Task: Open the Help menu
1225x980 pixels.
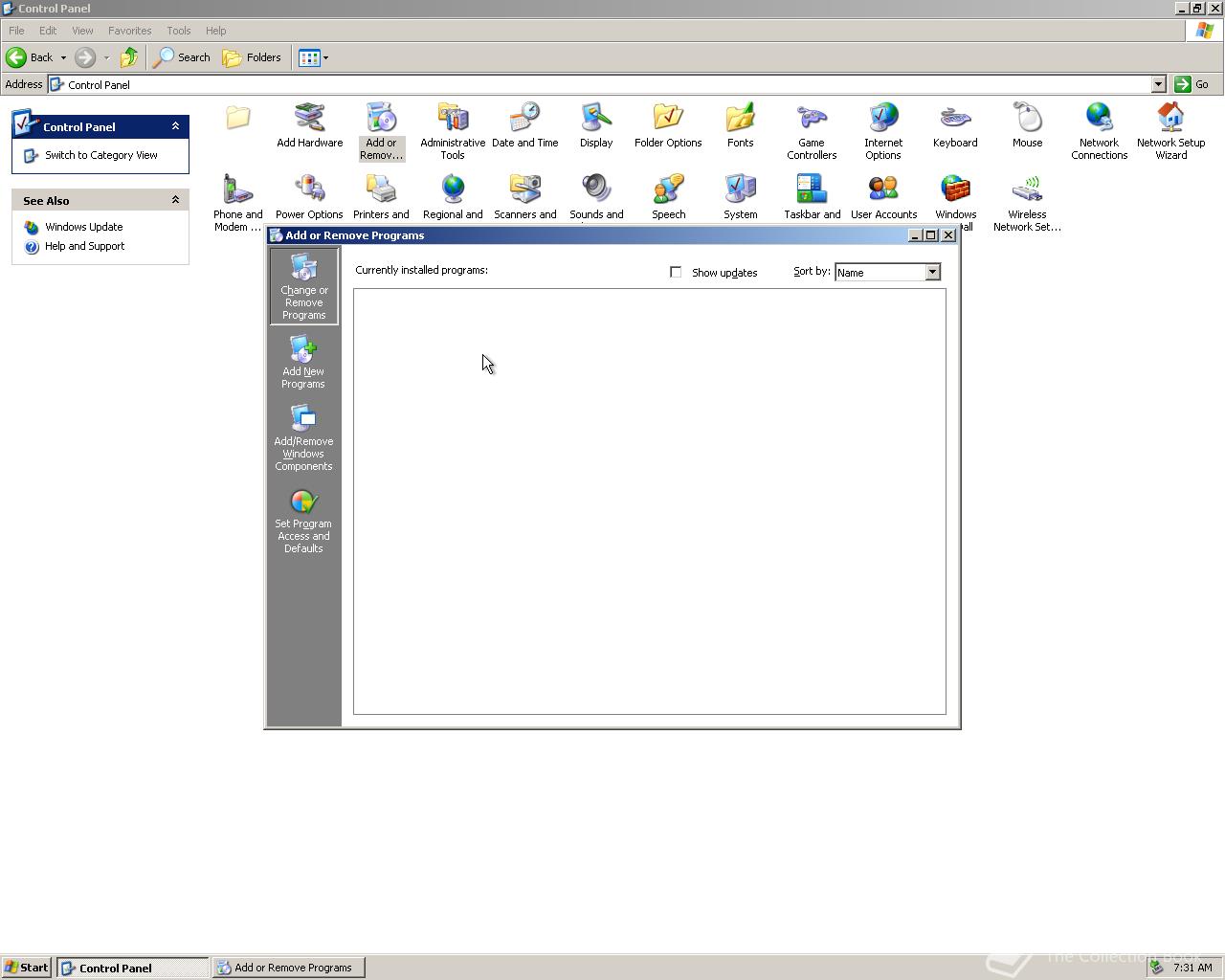Action: (x=215, y=31)
